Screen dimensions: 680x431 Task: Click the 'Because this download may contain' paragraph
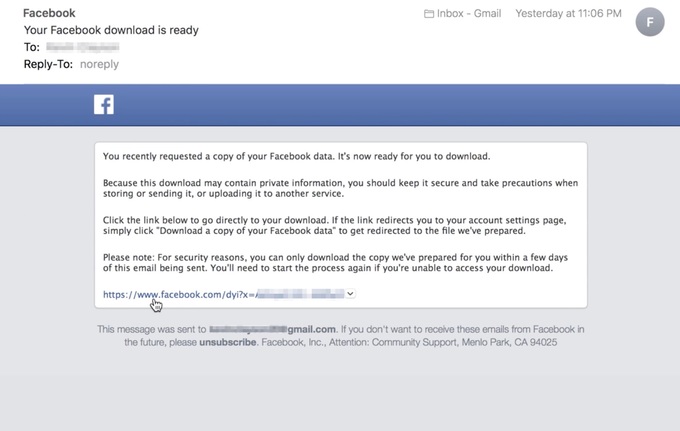tap(340, 189)
